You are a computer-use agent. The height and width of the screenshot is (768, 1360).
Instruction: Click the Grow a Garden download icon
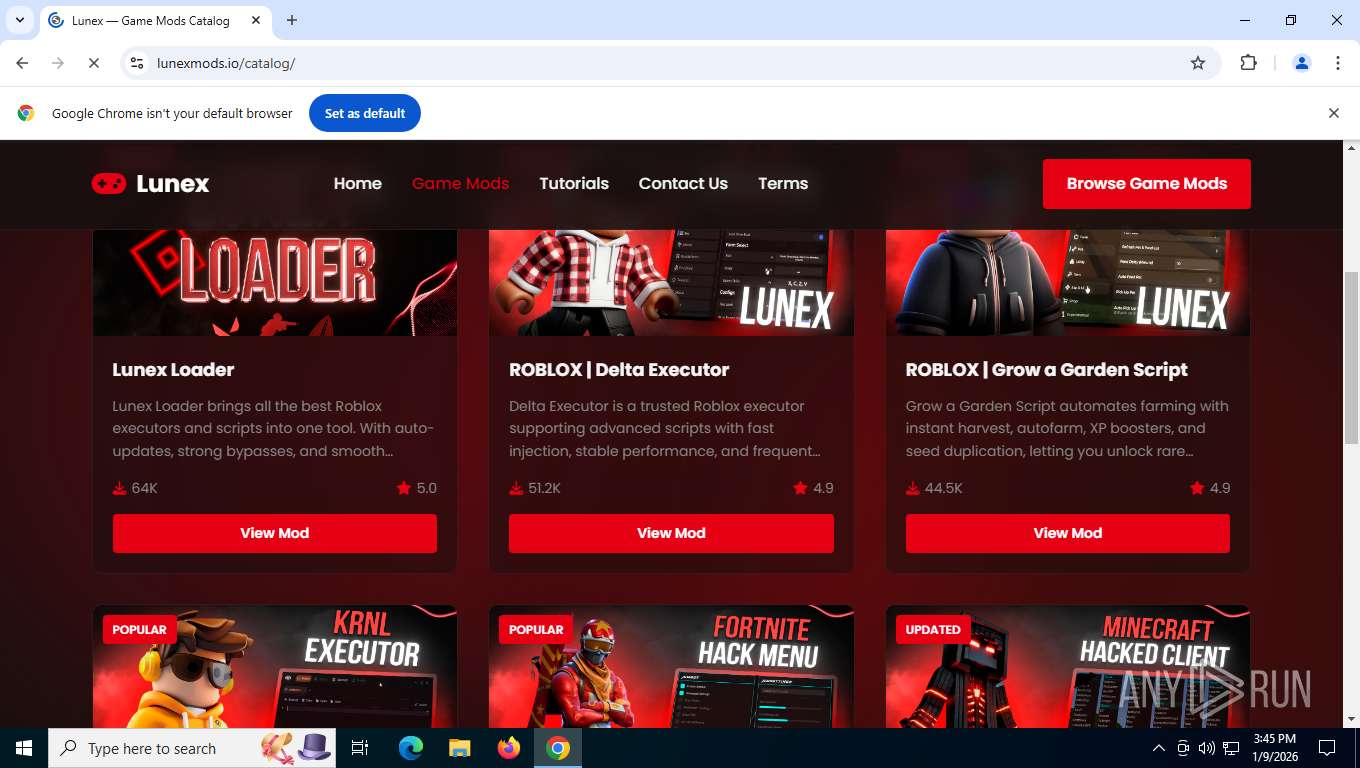point(913,488)
